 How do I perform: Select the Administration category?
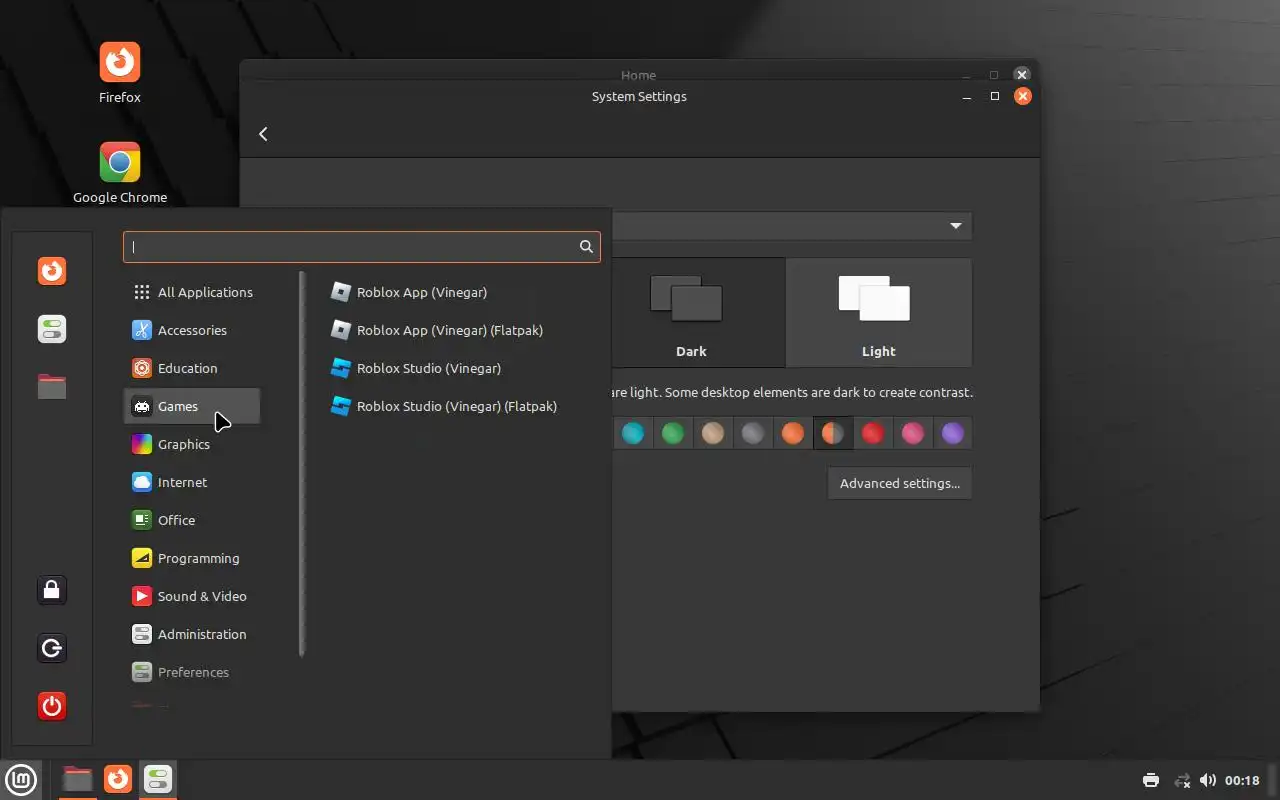point(192,634)
